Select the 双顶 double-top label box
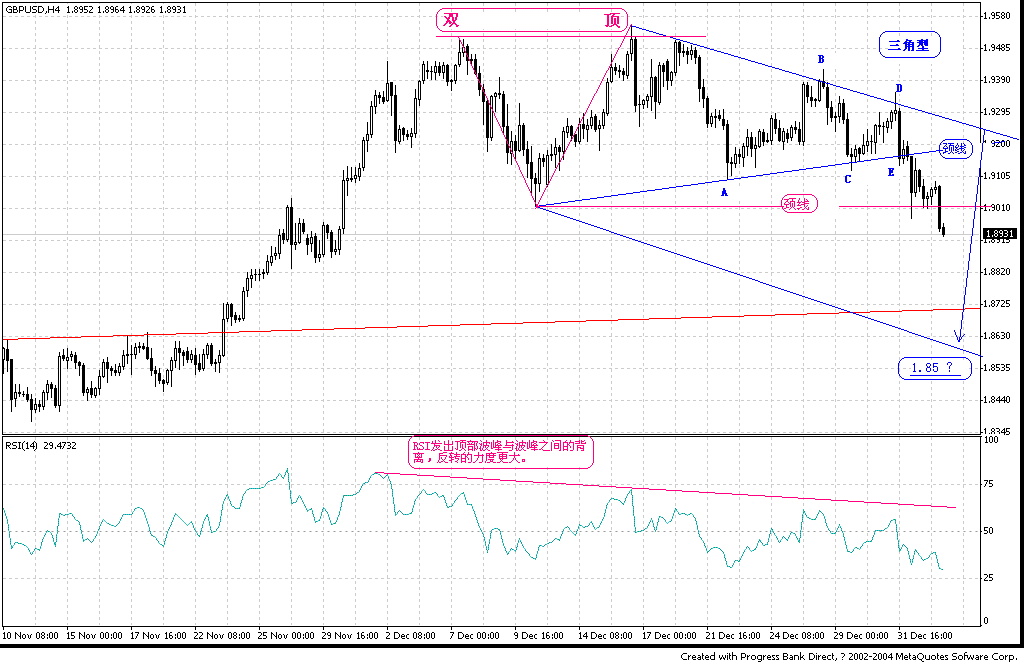The image size is (1024, 664). tap(532, 20)
